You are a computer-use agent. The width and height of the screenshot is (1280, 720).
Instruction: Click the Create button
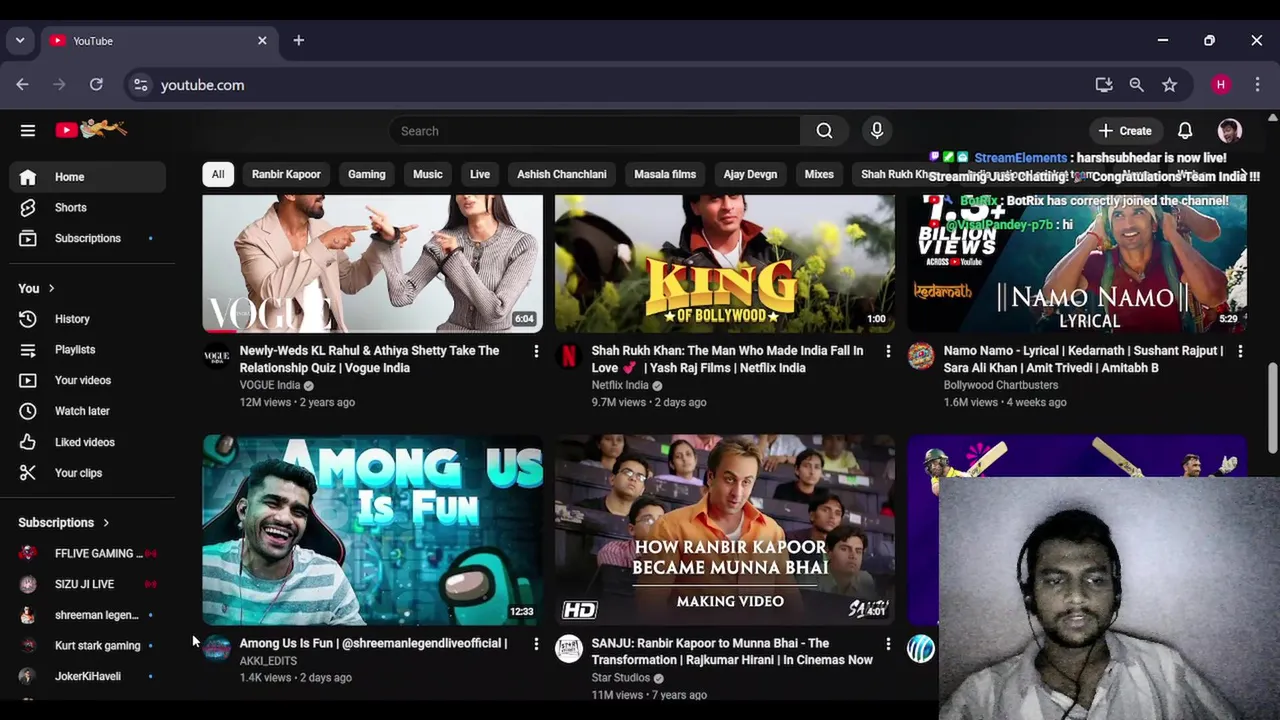pos(1125,131)
